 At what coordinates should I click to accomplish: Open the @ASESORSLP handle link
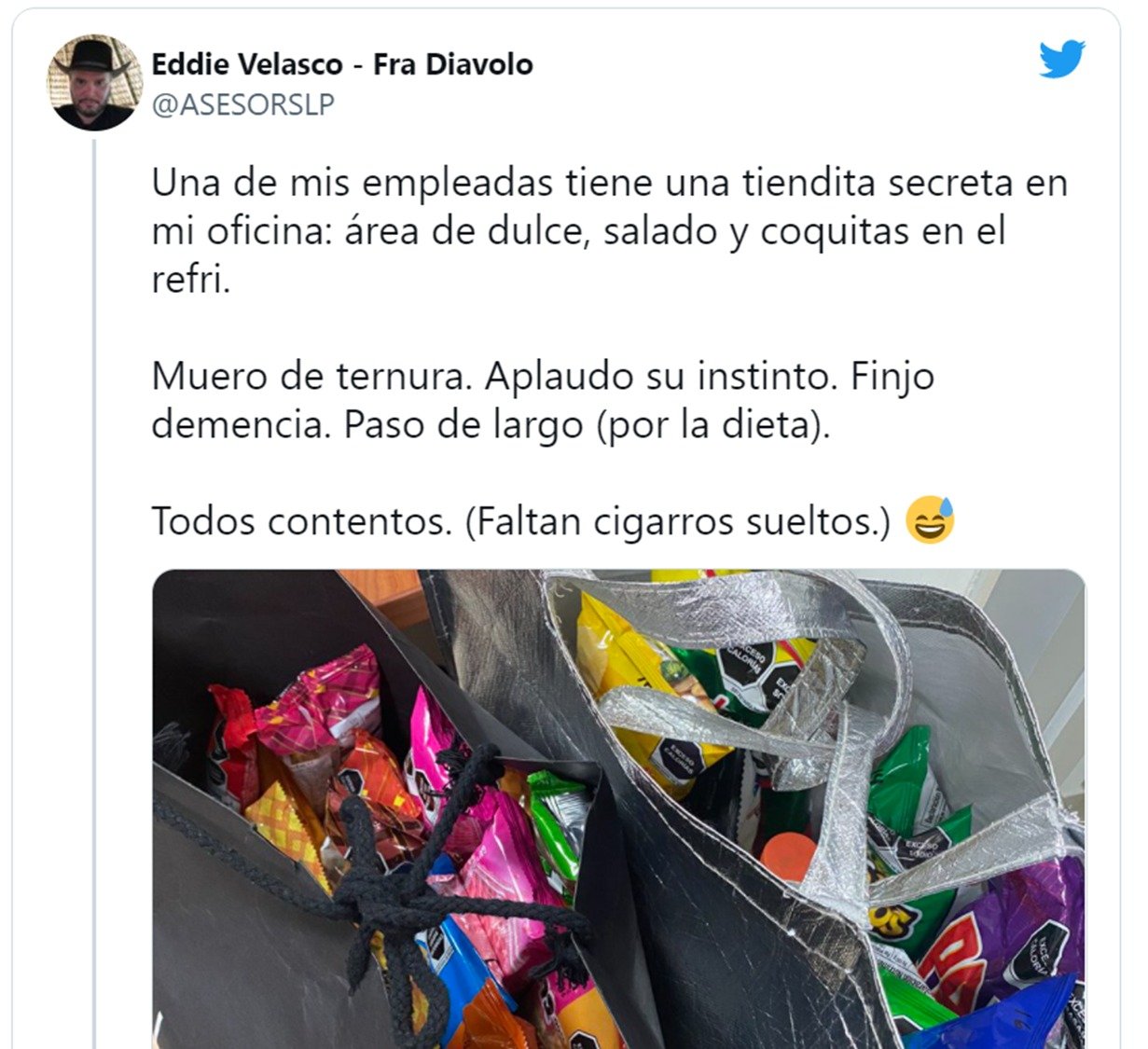(242, 104)
